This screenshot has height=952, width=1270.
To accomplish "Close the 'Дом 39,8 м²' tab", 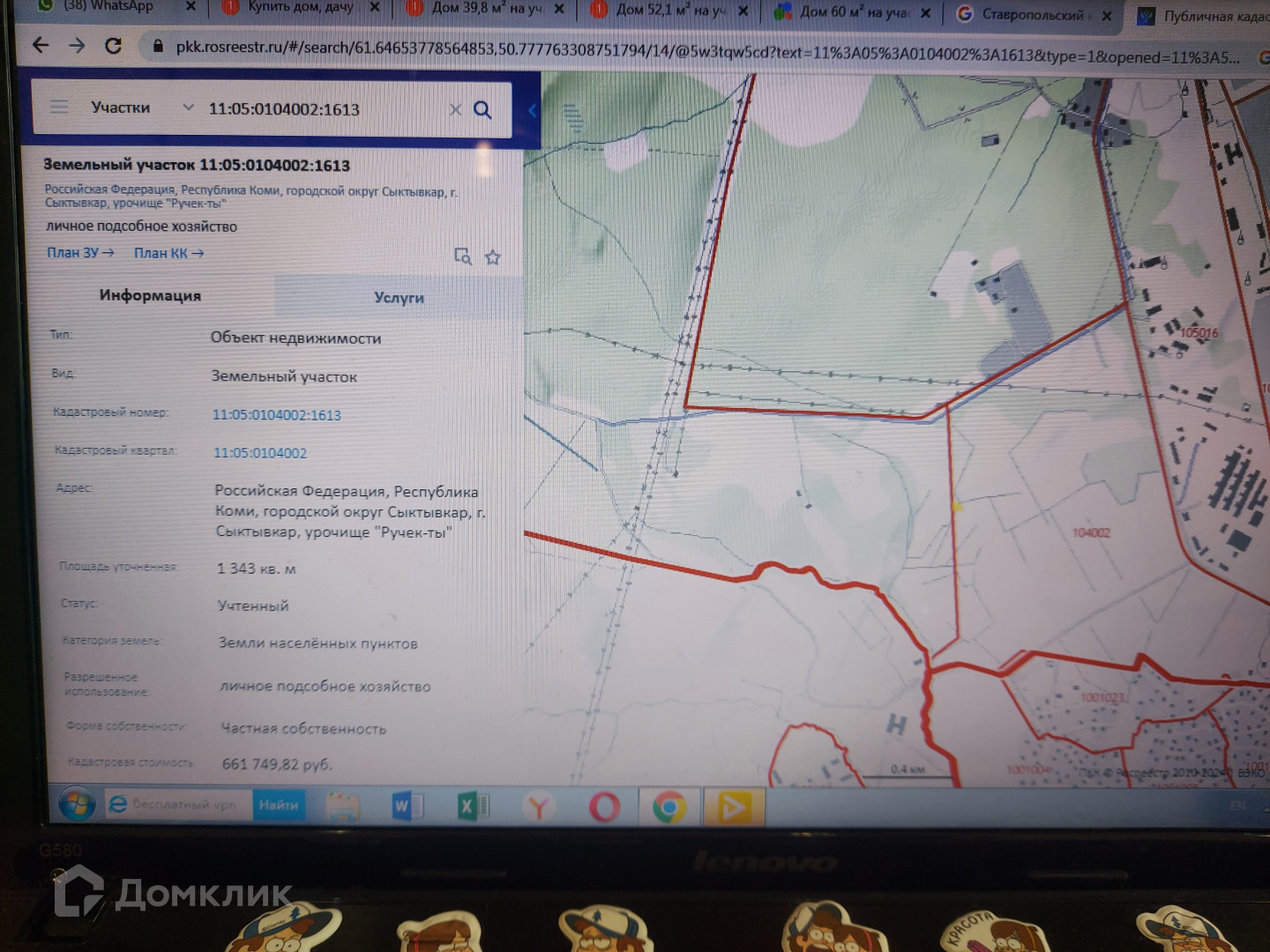I will tap(559, 10).
